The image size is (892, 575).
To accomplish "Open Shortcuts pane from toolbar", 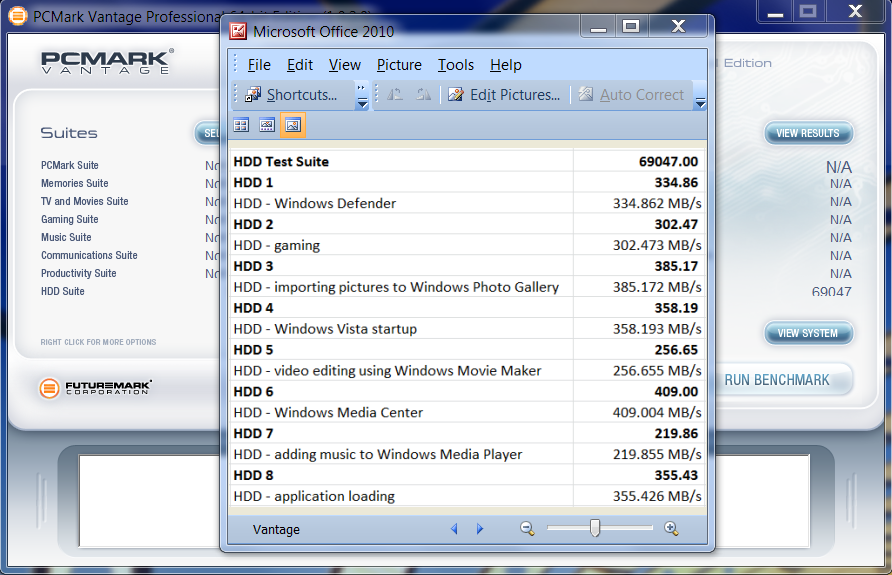I will 292,95.
